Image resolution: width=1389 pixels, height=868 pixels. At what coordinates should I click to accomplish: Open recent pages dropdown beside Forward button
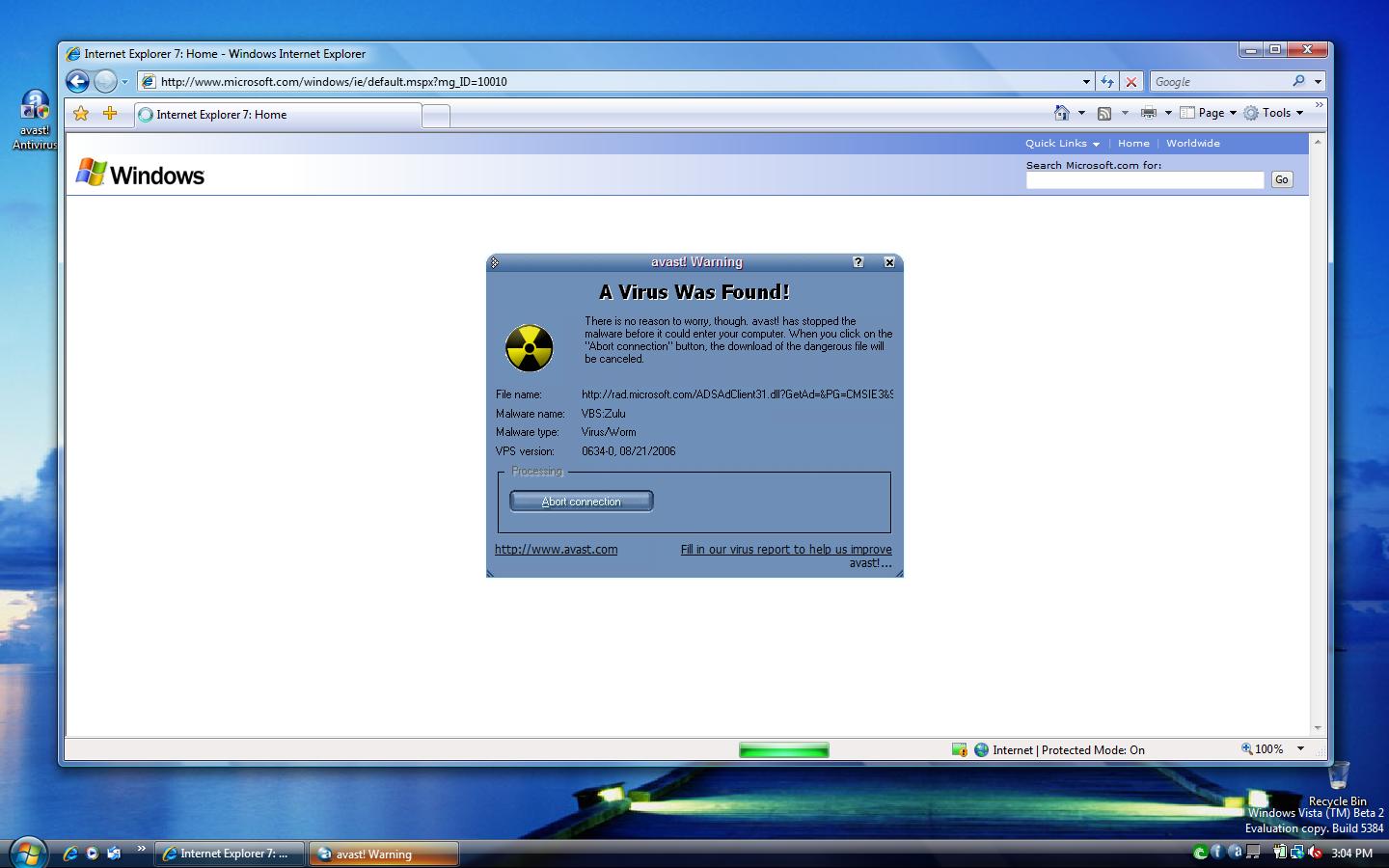click(x=124, y=82)
